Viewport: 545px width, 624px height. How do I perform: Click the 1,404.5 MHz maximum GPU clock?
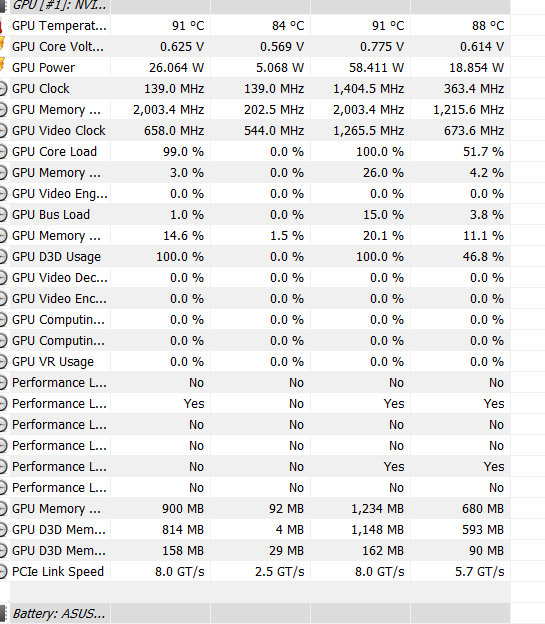[x=369, y=88]
